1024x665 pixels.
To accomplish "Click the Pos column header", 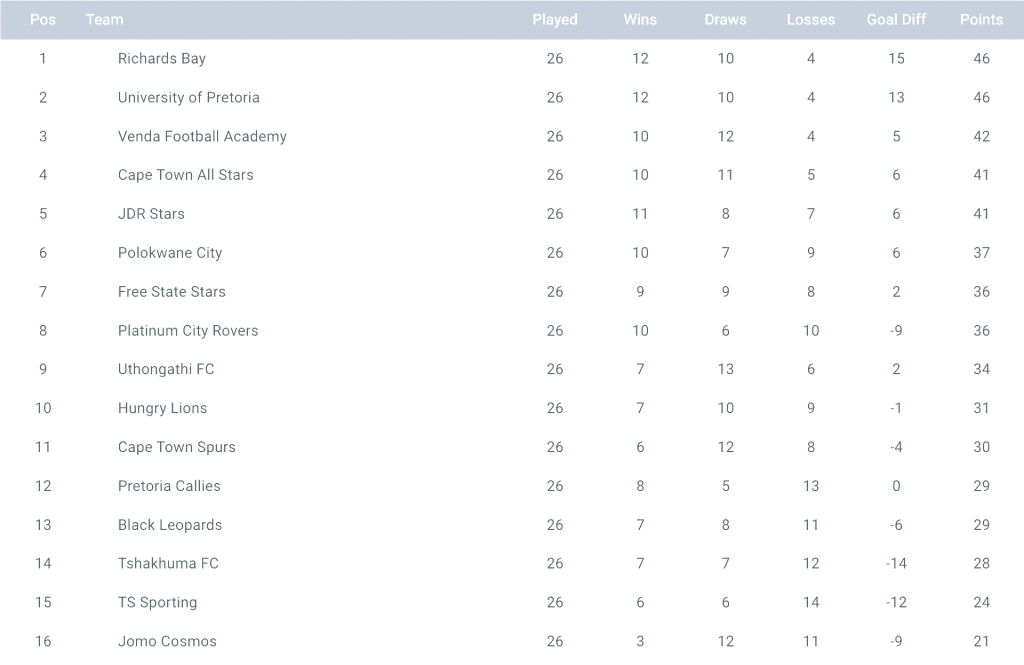I will [43, 19].
